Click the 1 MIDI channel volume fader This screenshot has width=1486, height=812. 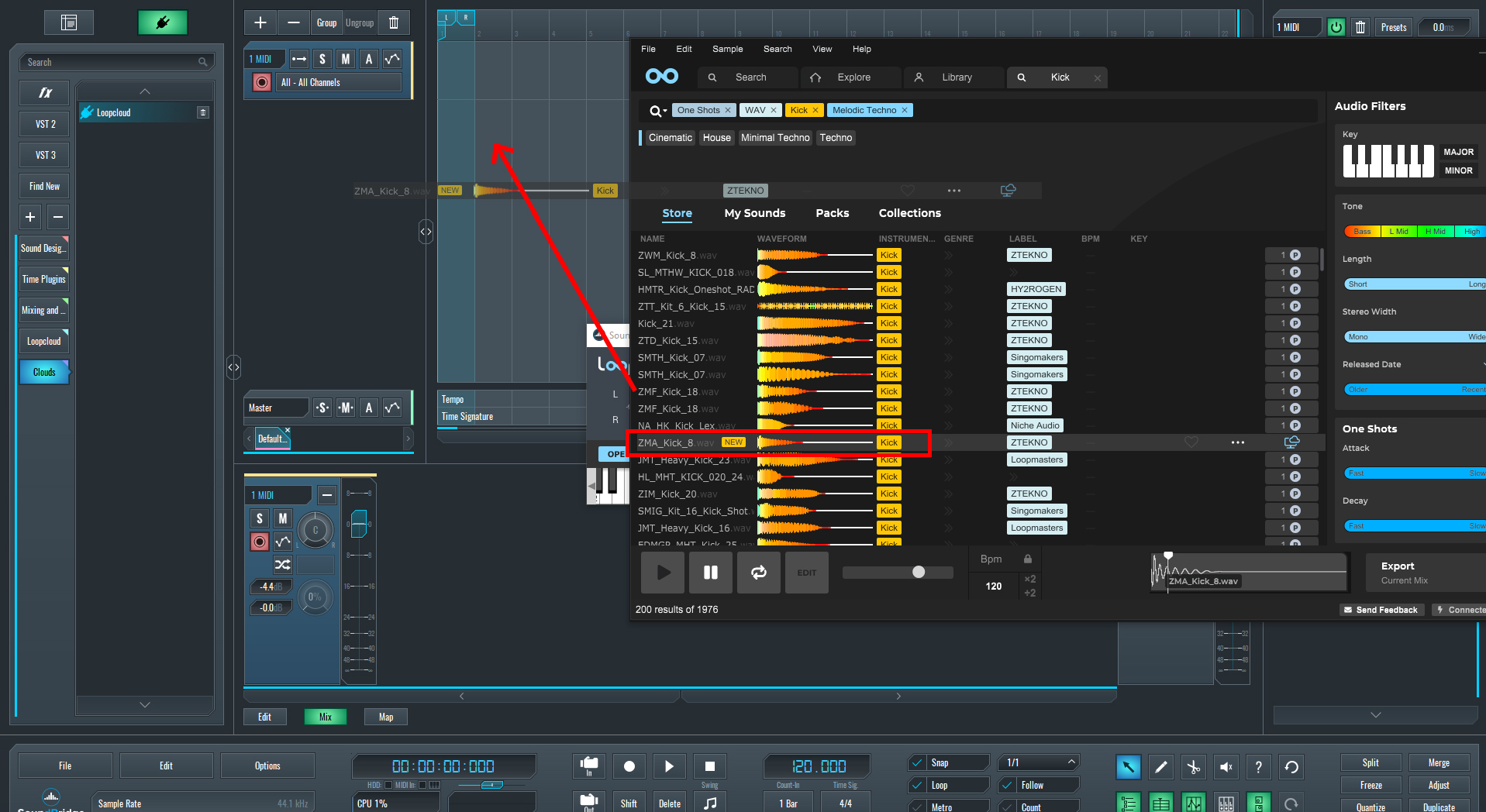359,524
